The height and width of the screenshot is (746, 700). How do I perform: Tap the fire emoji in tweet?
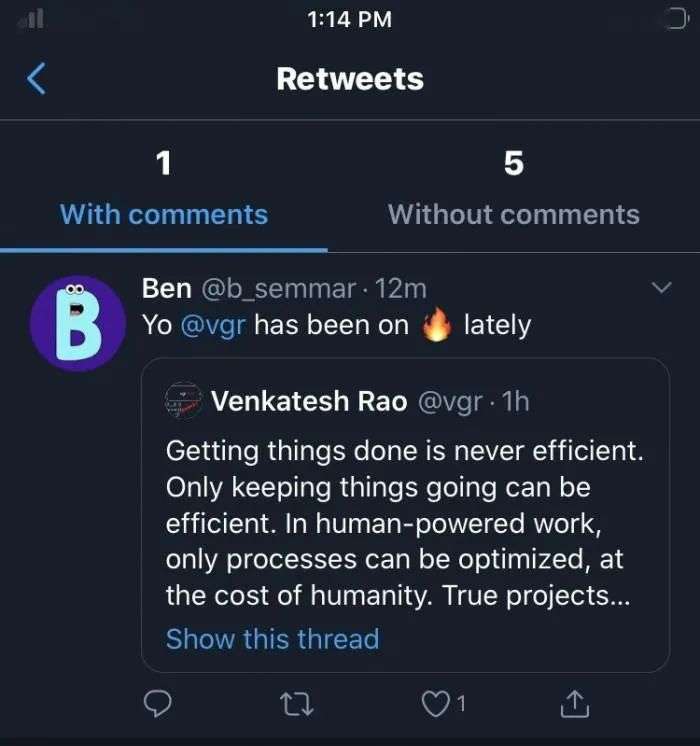click(x=435, y=324)
